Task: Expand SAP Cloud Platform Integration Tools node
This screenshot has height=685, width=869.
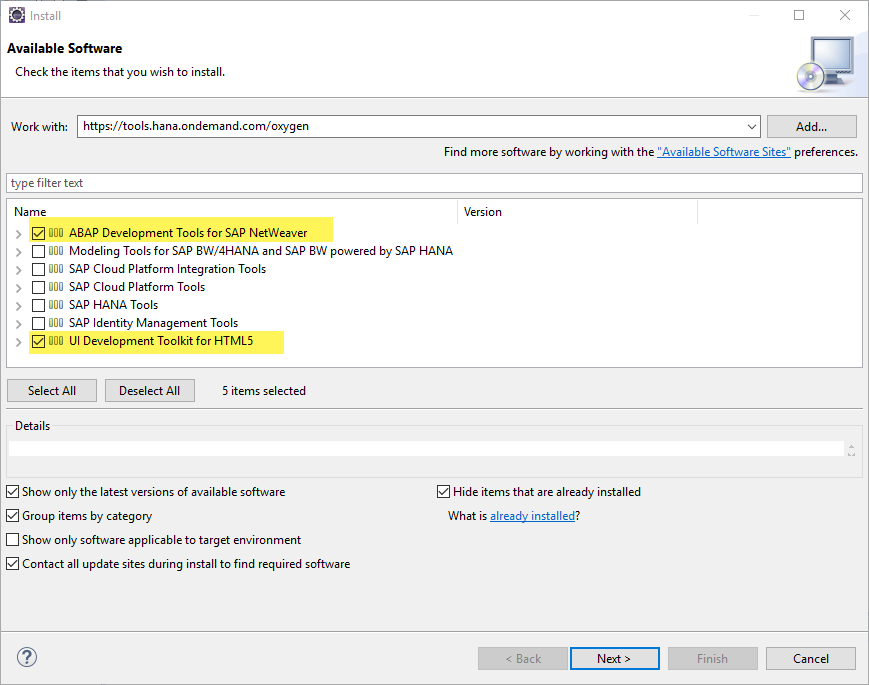Action: click(x=18, y=270)
